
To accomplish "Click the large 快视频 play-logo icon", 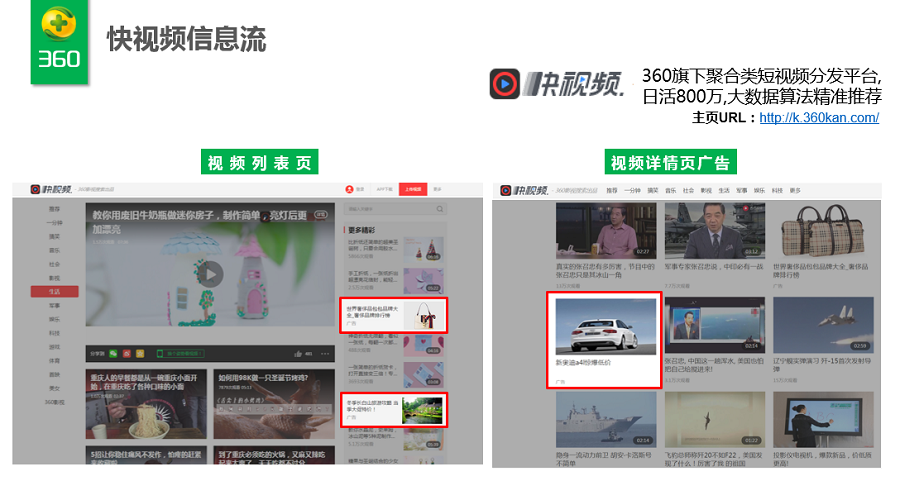I will 505,84.
